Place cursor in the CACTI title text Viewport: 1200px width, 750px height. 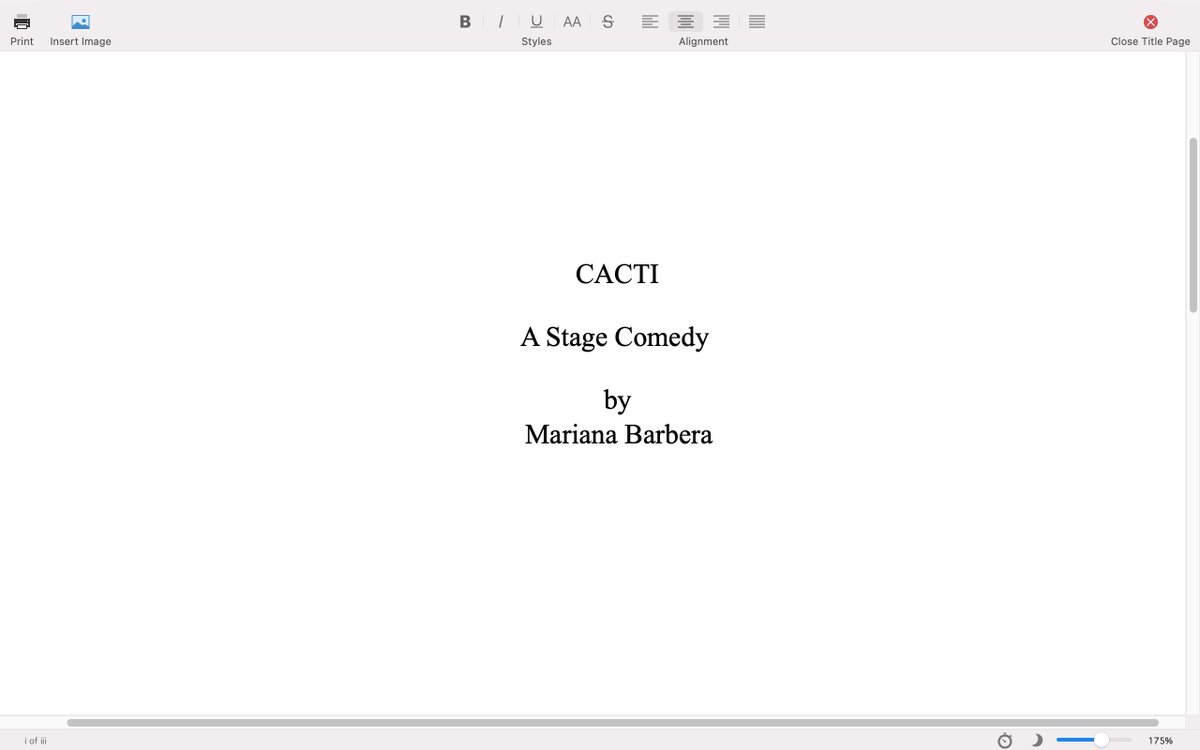coord(616,273)
